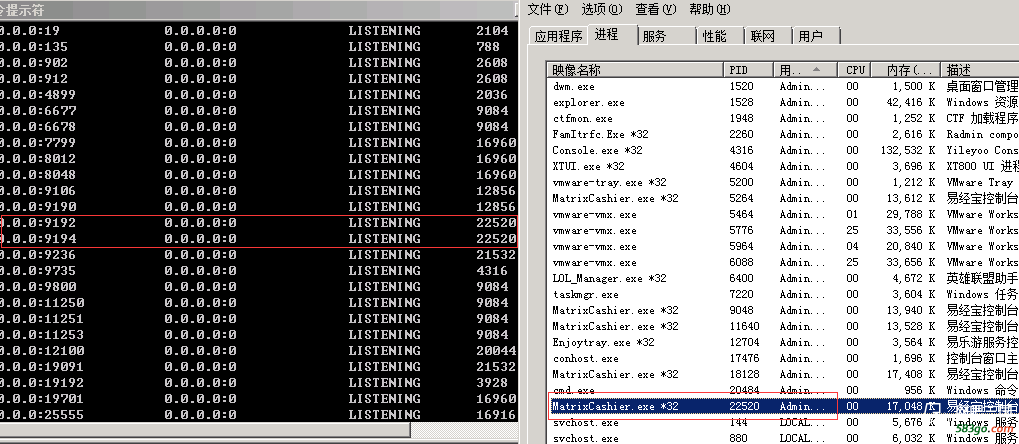Click netstat line for port 135
The height and width of the screenshot is (444, 1019).
point(259,47)
